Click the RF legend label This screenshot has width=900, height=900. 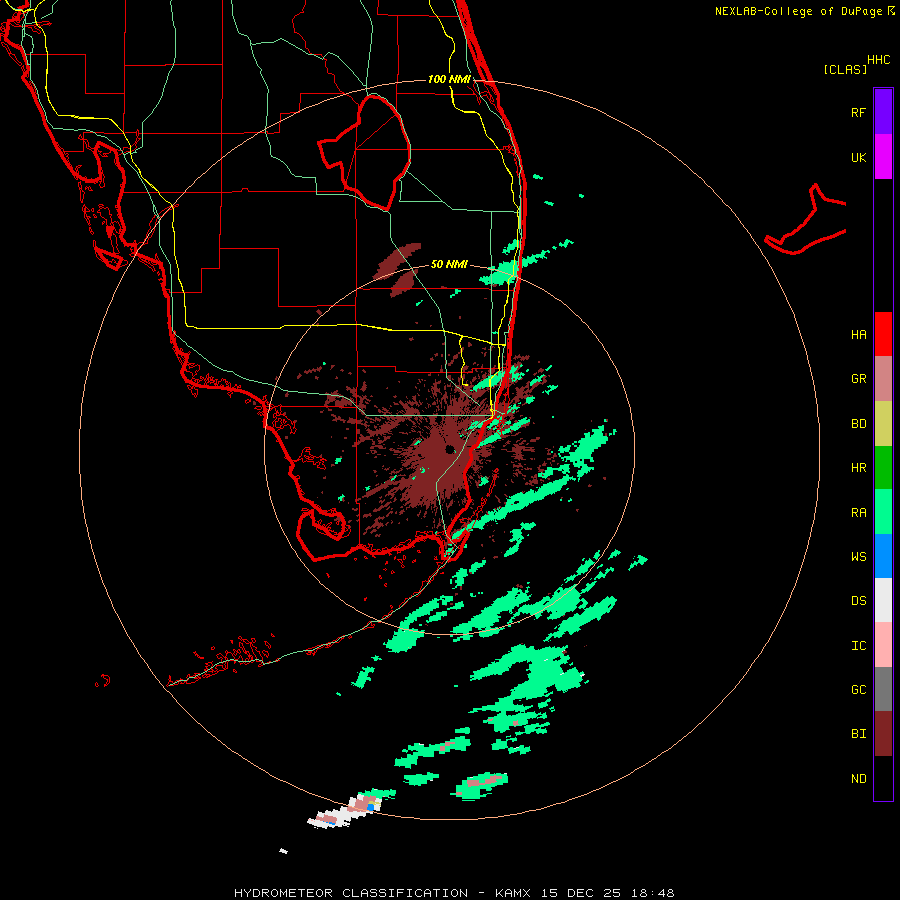pyautogui.click(x=858, y=112)
